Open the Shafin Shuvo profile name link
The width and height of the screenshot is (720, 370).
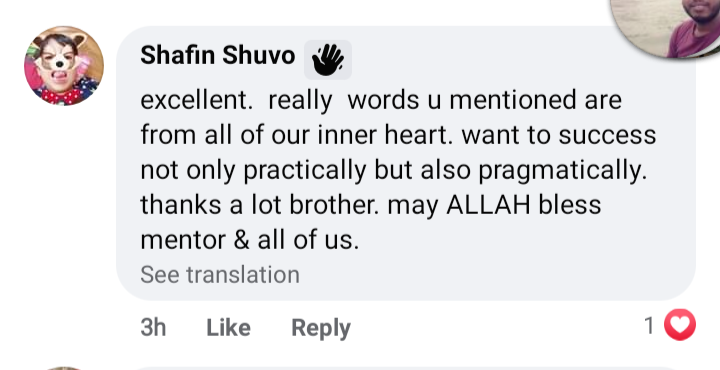point(218,55)
